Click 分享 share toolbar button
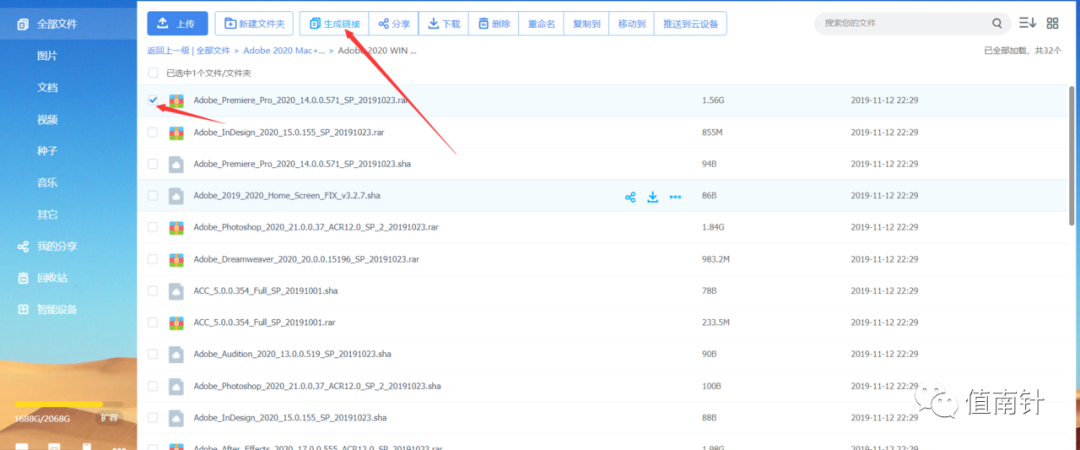Image resolution: width=1080 pixels, height=450 pixels. coord(394,23)
